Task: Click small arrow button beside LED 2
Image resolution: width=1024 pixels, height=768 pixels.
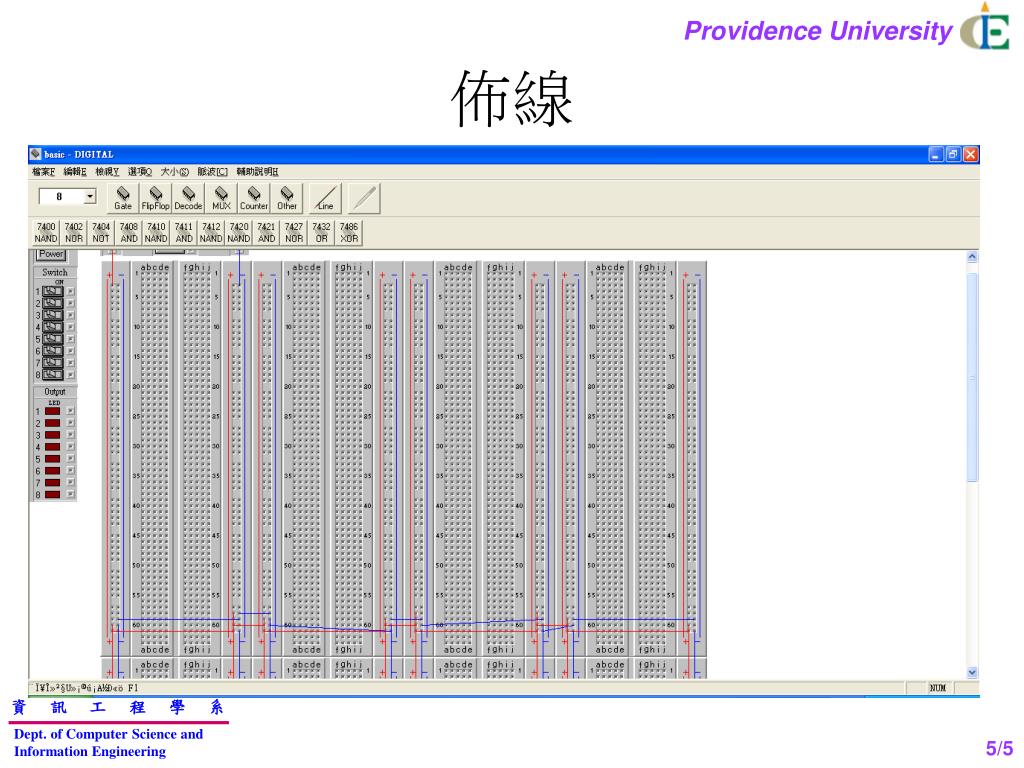Action: [71, 423]
